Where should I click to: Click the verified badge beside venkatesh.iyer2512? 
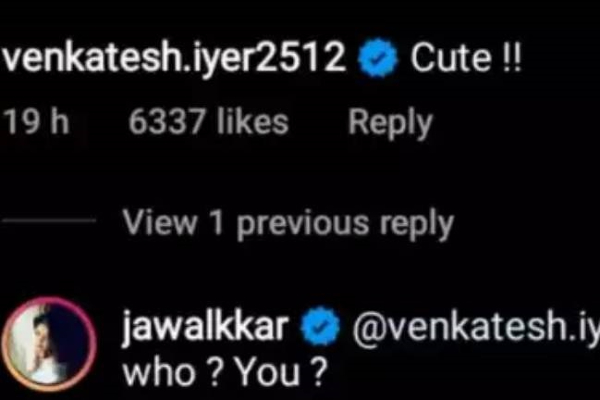378,57
